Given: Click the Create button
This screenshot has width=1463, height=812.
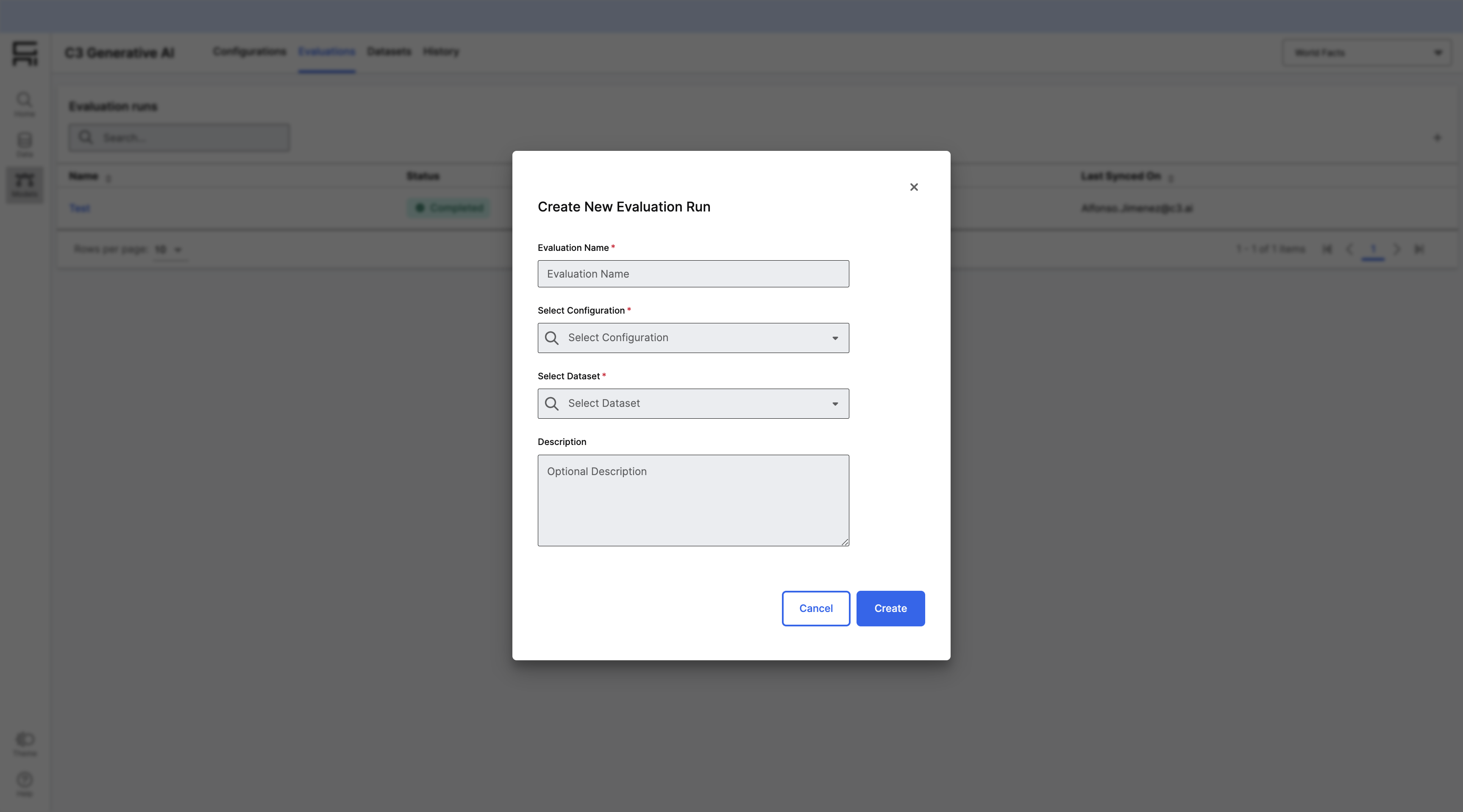Looking at the screenshot, I should (890, 608).
